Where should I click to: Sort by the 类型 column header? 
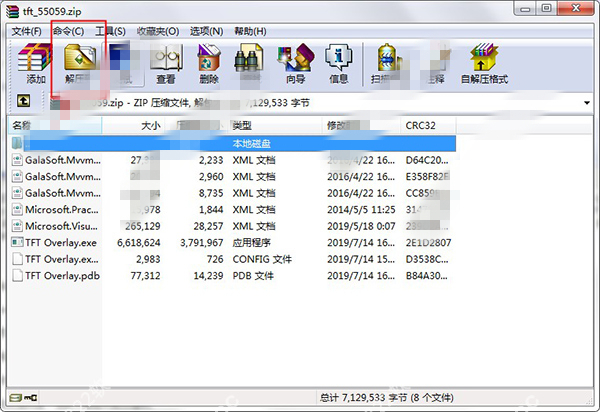point(276,125)
